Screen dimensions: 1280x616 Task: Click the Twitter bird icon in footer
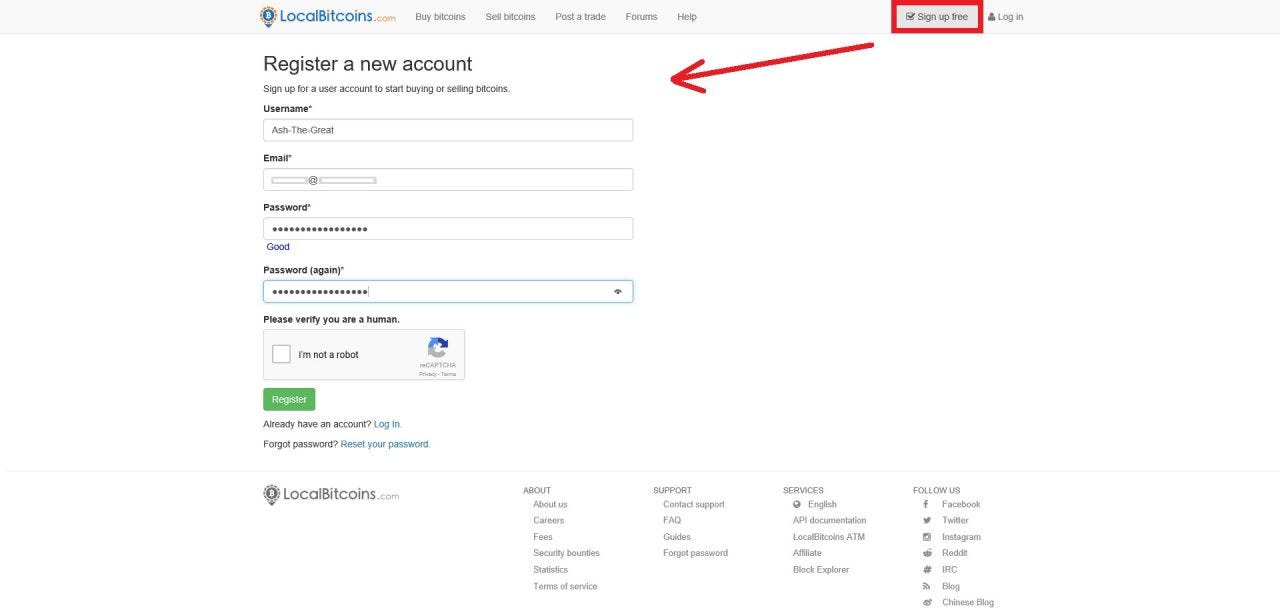927,520
